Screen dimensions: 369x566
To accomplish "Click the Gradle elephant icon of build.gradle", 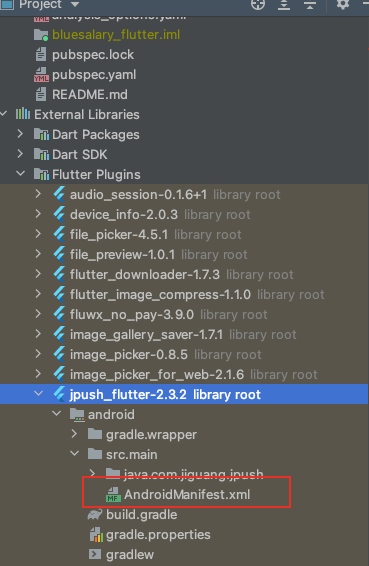I will (x=95, y=514).
